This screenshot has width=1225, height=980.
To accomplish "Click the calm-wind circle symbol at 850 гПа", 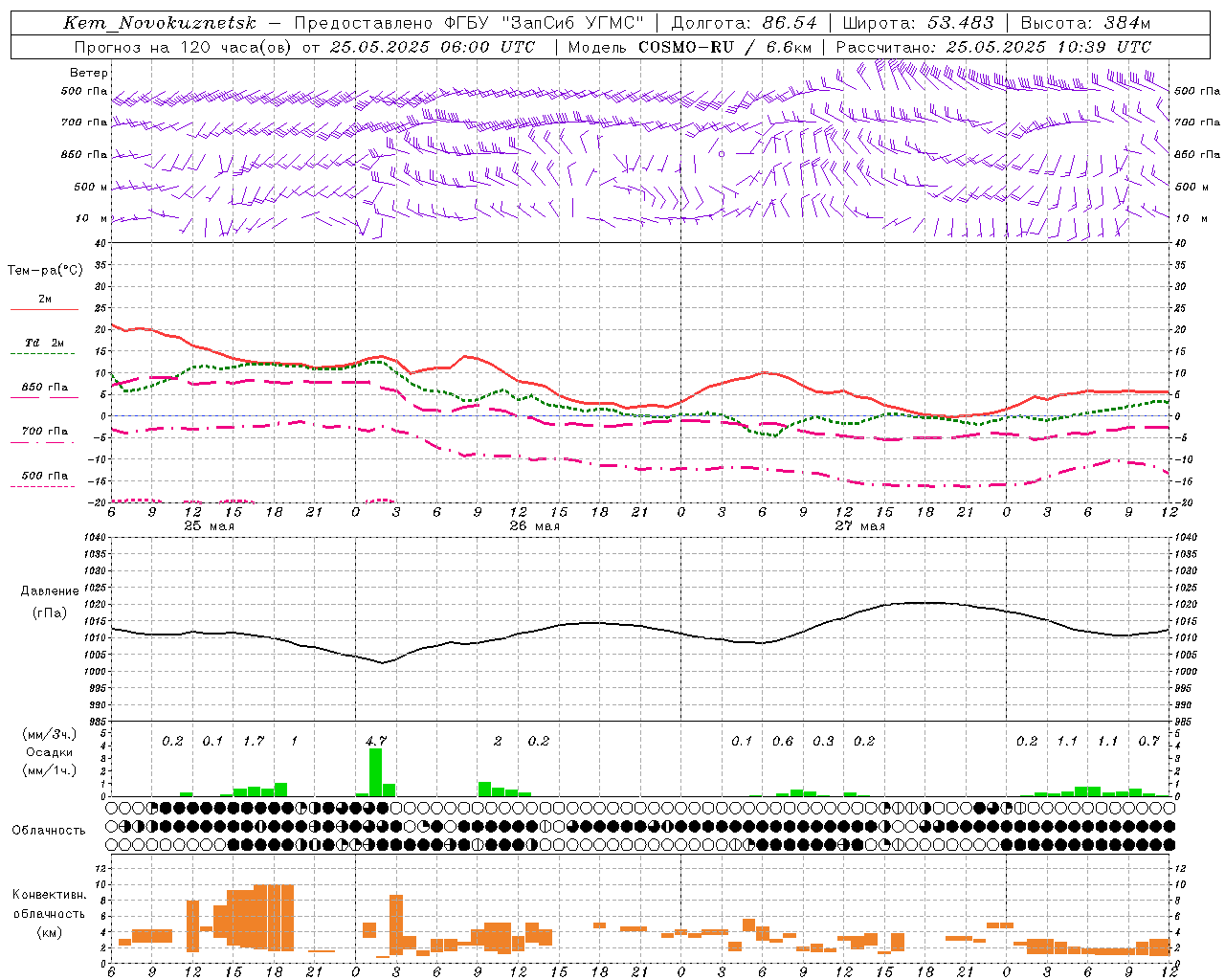I will coord(722,153).
